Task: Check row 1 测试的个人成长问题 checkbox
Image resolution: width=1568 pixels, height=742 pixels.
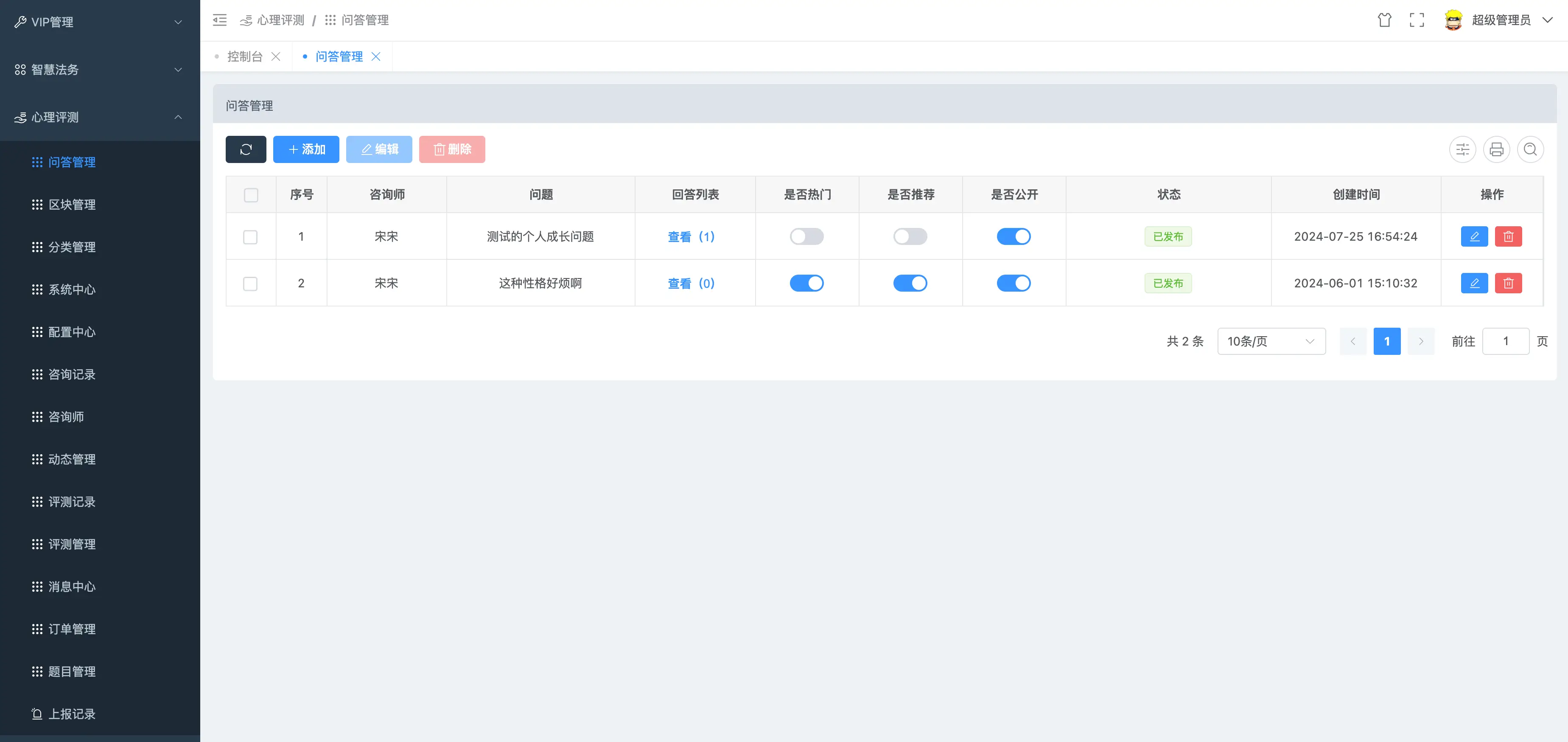Action: tap(250, 237)
